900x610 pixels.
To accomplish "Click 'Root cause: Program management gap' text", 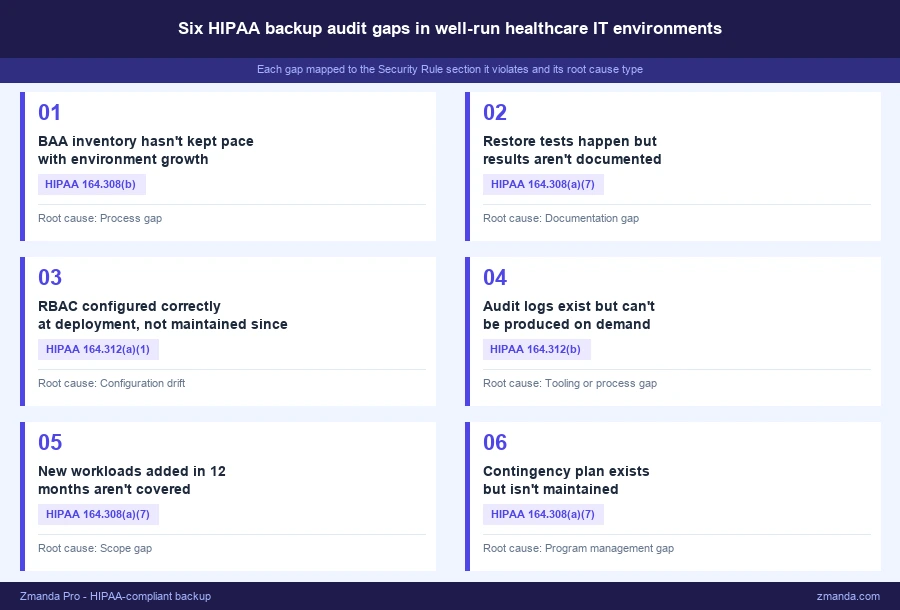I will tap(579, 548).
